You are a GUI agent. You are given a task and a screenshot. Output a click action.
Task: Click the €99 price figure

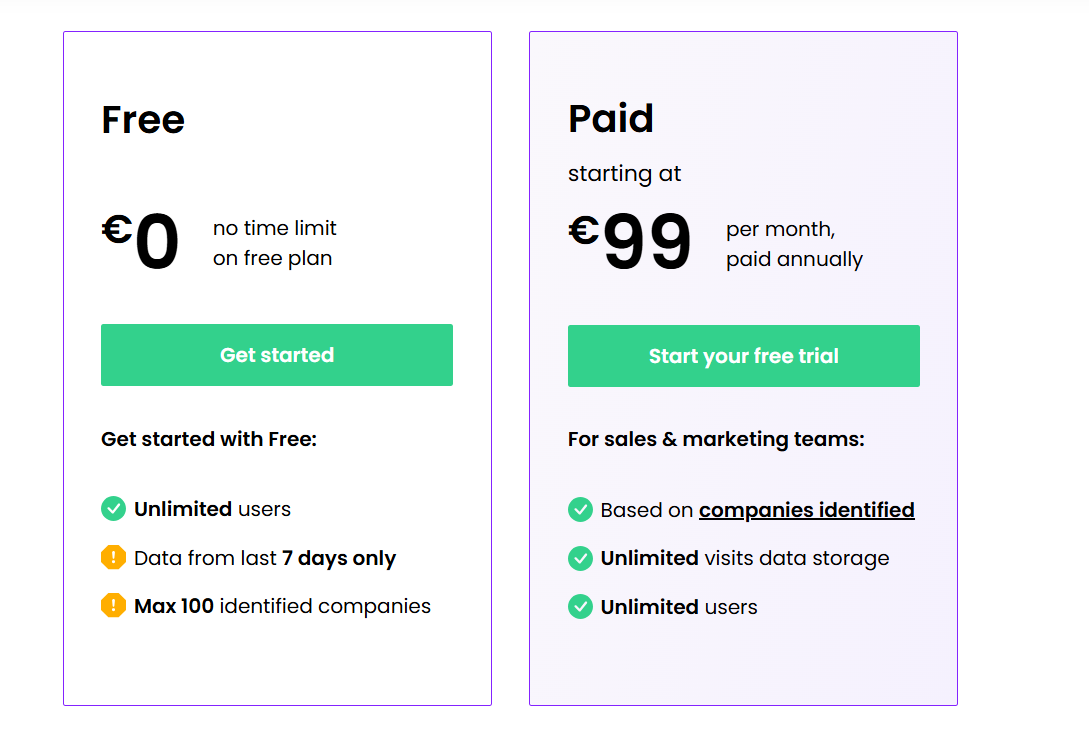pos(630,241)
